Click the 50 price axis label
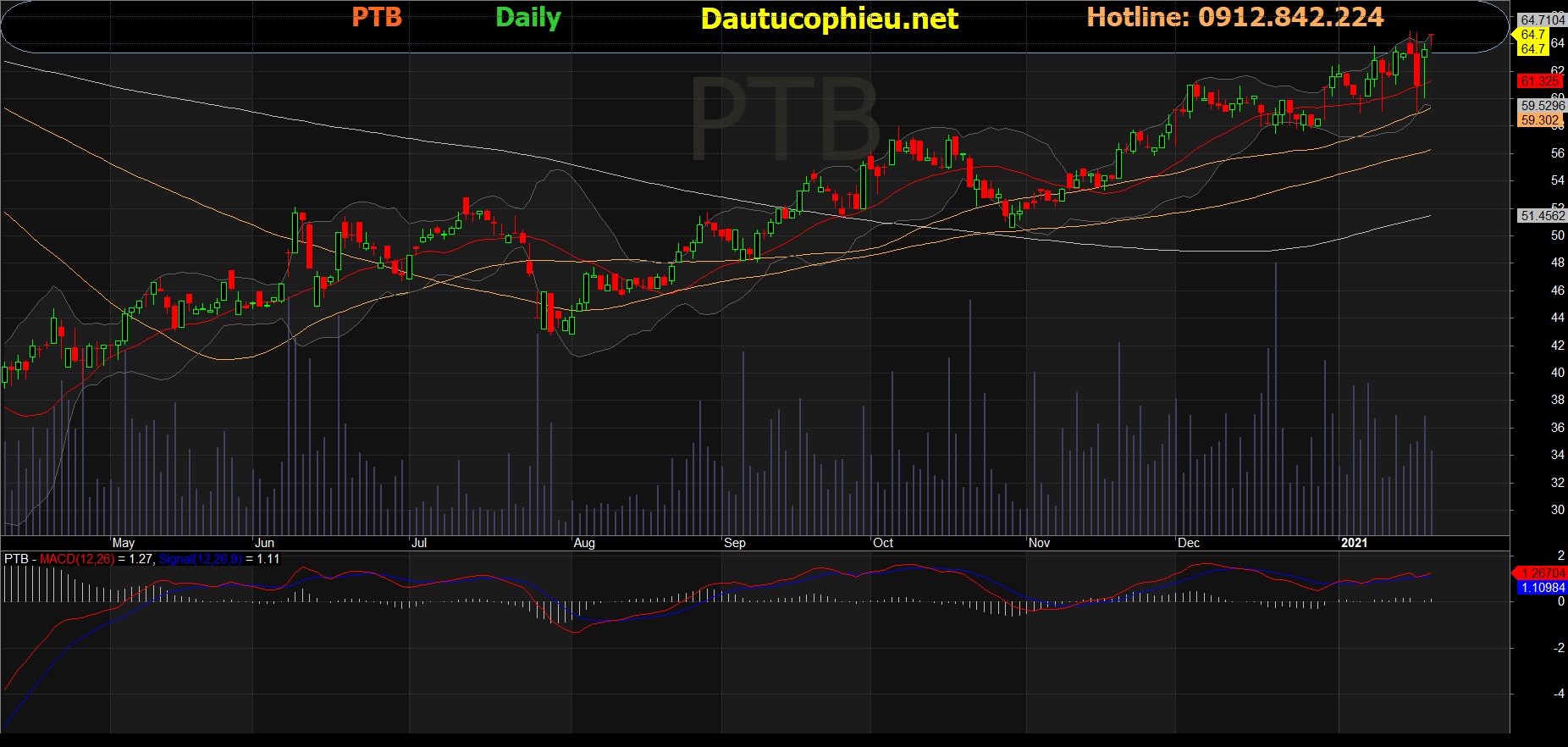The height and width of the screenshot is (747, 1568). point(1558,235)
